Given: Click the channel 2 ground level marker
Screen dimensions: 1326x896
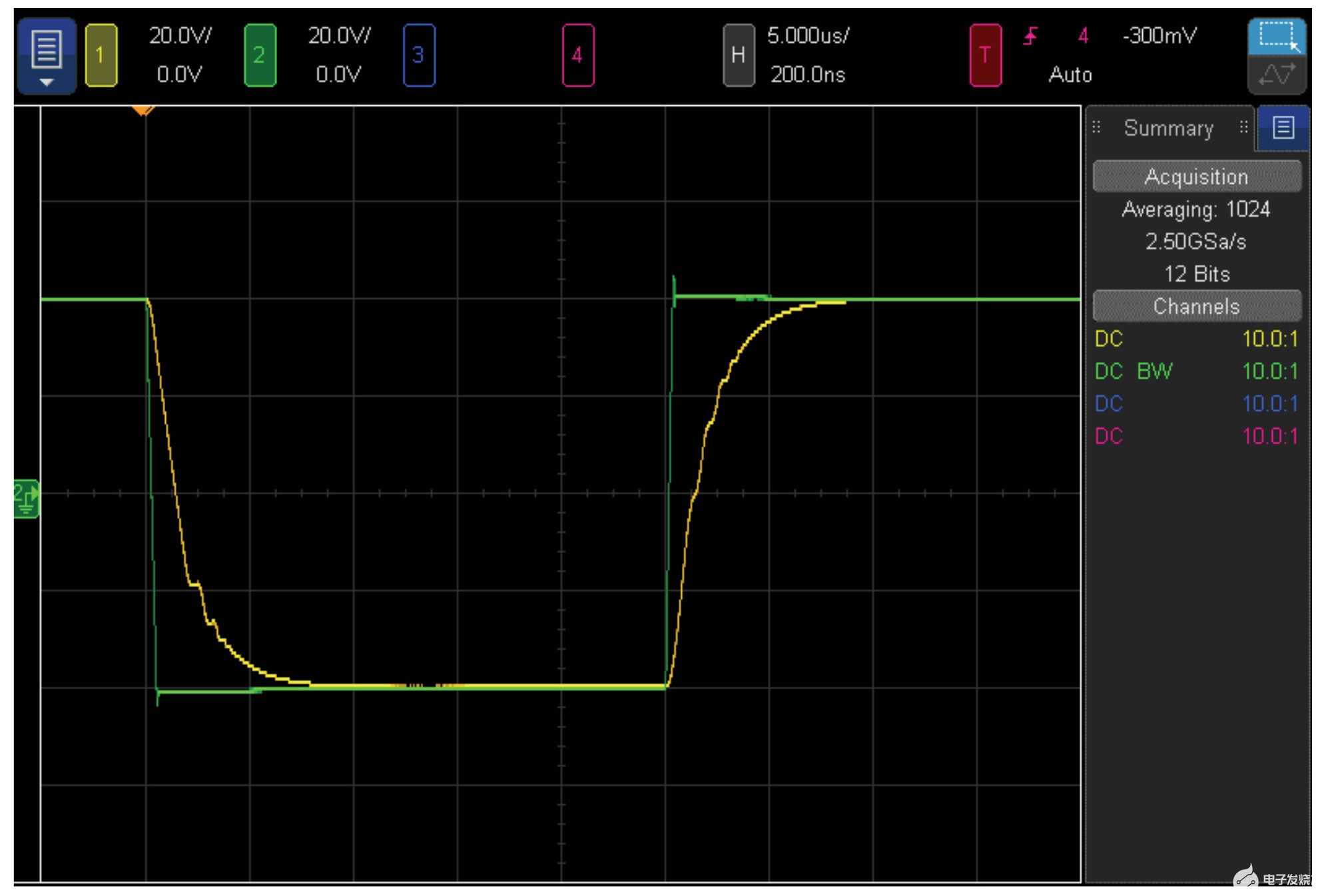Looking at the screenshot, I should (x=27, y=499).
